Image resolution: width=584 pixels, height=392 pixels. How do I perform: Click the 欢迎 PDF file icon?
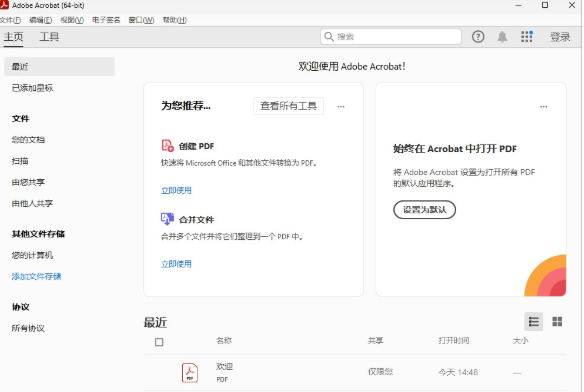(190, 373)
